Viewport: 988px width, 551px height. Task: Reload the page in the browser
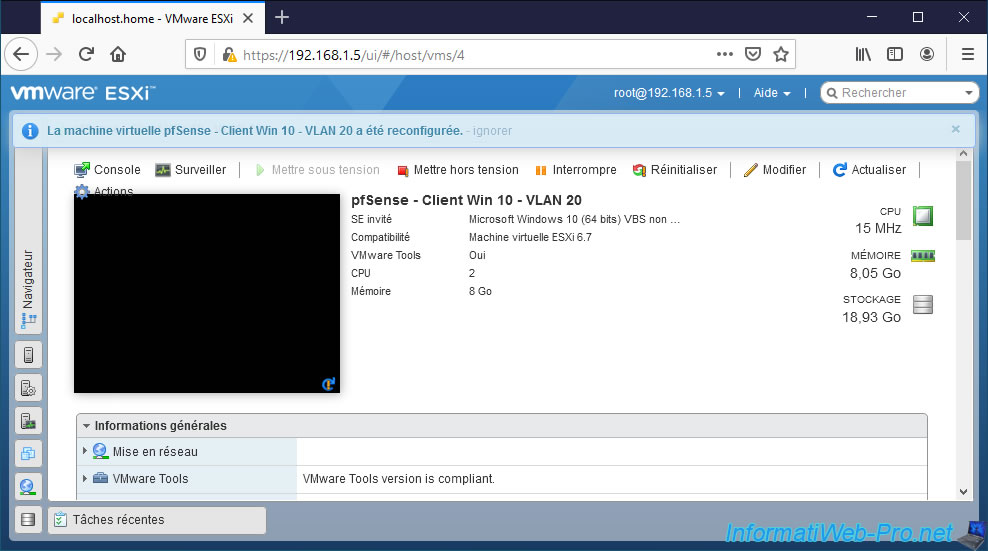pos(86,54)
